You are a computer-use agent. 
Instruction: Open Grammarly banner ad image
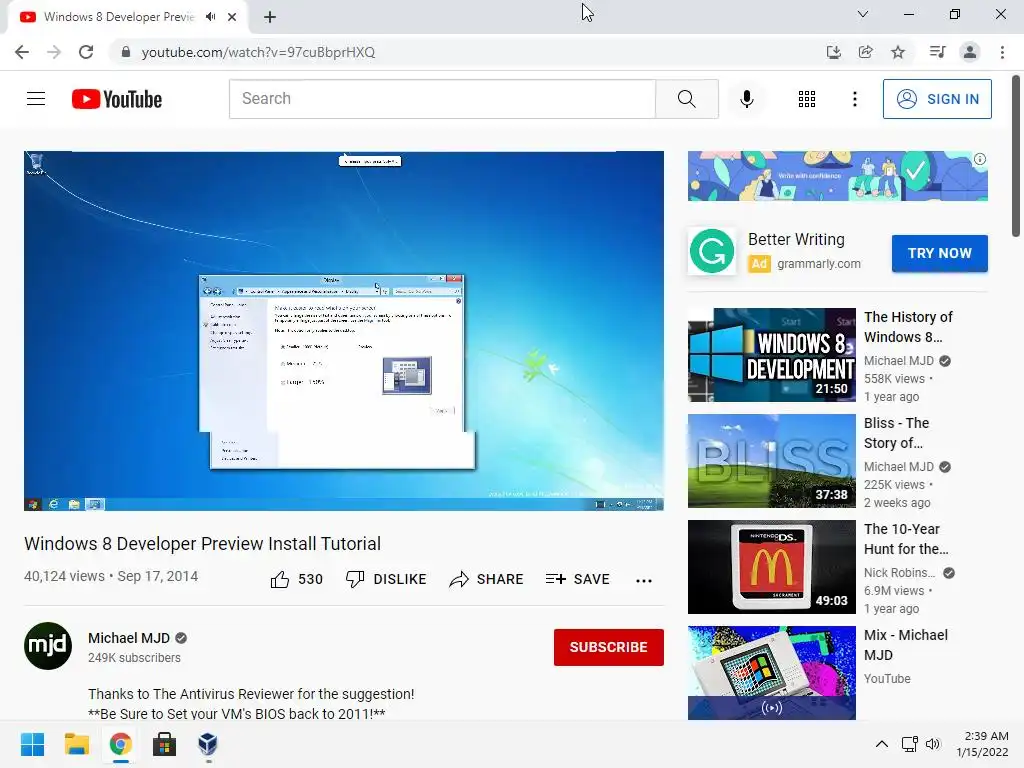pyautogui.click(x=837, y=176)
